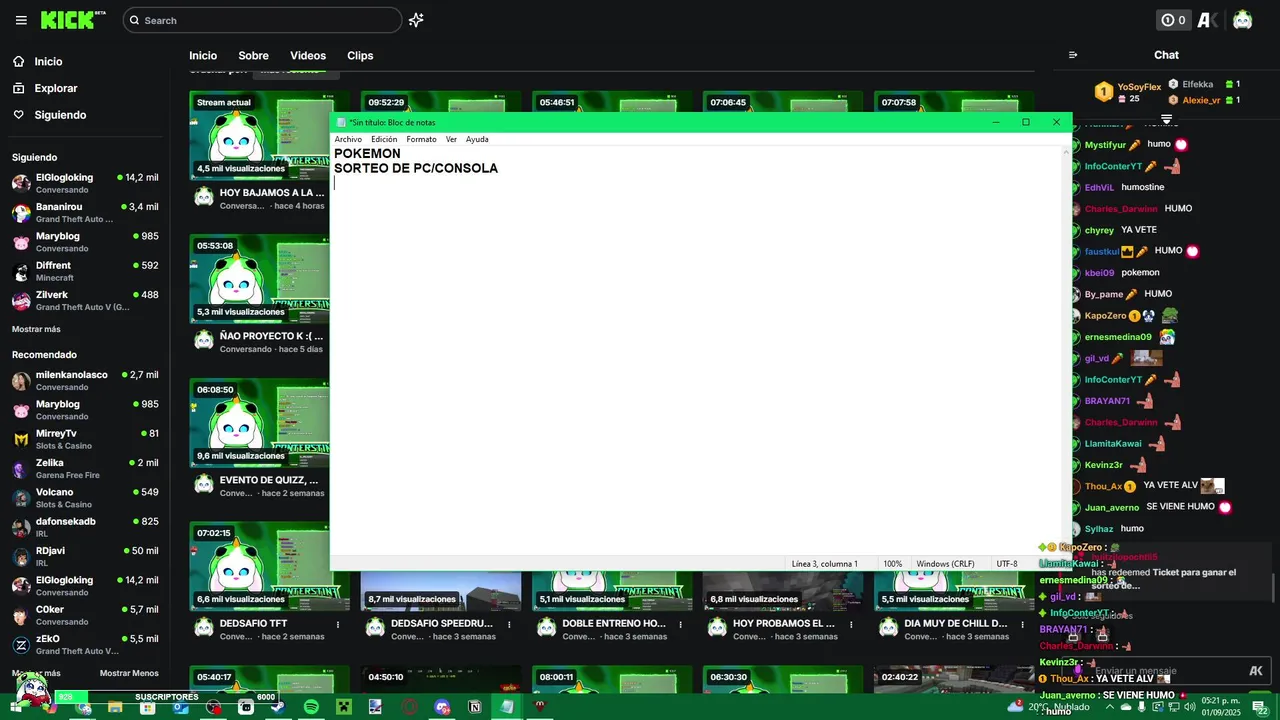
Task: Open Discord from the taskbar
Action: click(442, 707)
